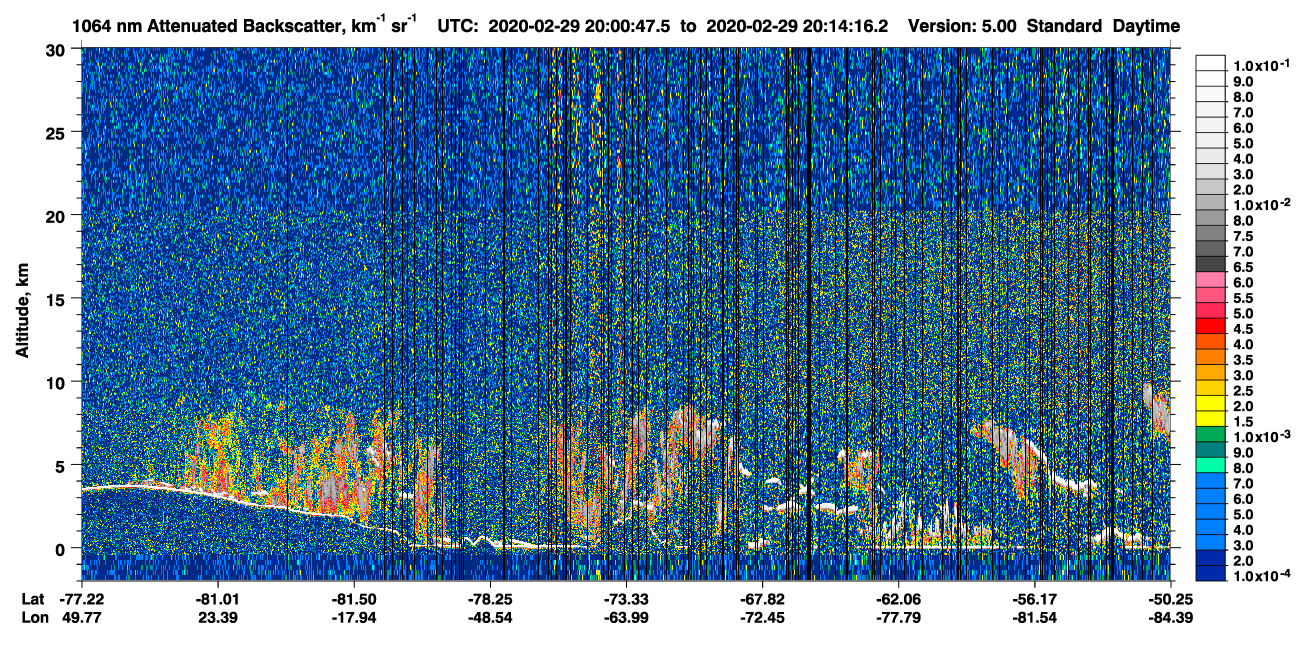Click latitude value '-56.17'
The image size is (1300, 667).
pos(1033,598)
